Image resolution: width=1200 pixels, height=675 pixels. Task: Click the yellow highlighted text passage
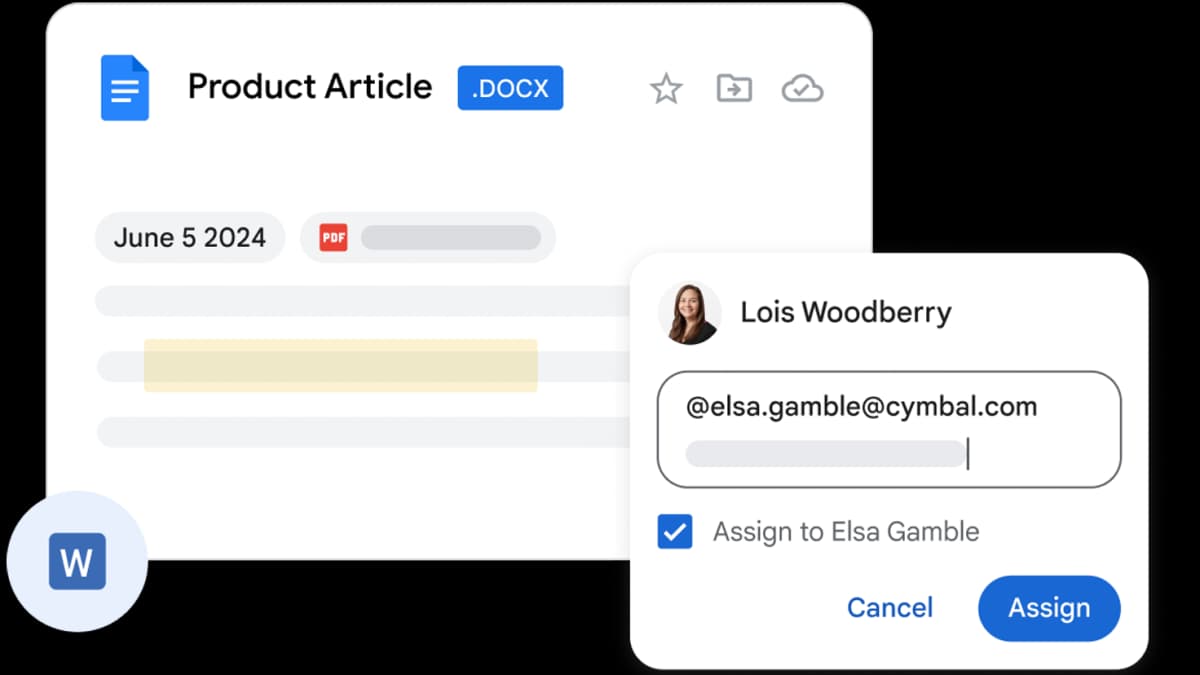pyautogui.click(x=340, y=365)
